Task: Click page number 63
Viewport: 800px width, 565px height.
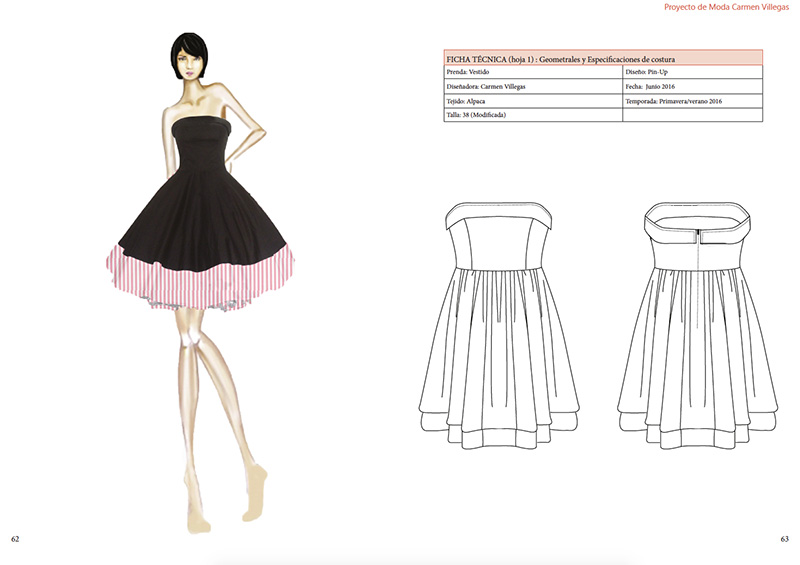Action: pyautogui.click(x=784, y=539)
